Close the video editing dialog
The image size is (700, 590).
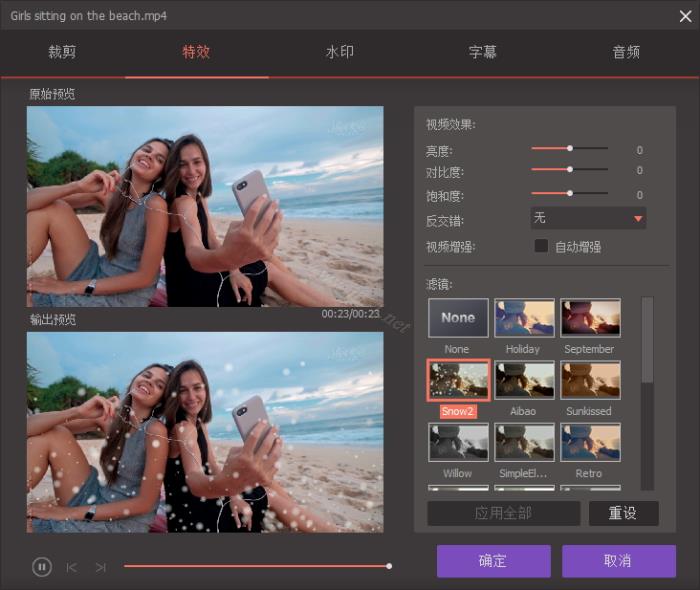pyautogui.click(x=685, y=16)
